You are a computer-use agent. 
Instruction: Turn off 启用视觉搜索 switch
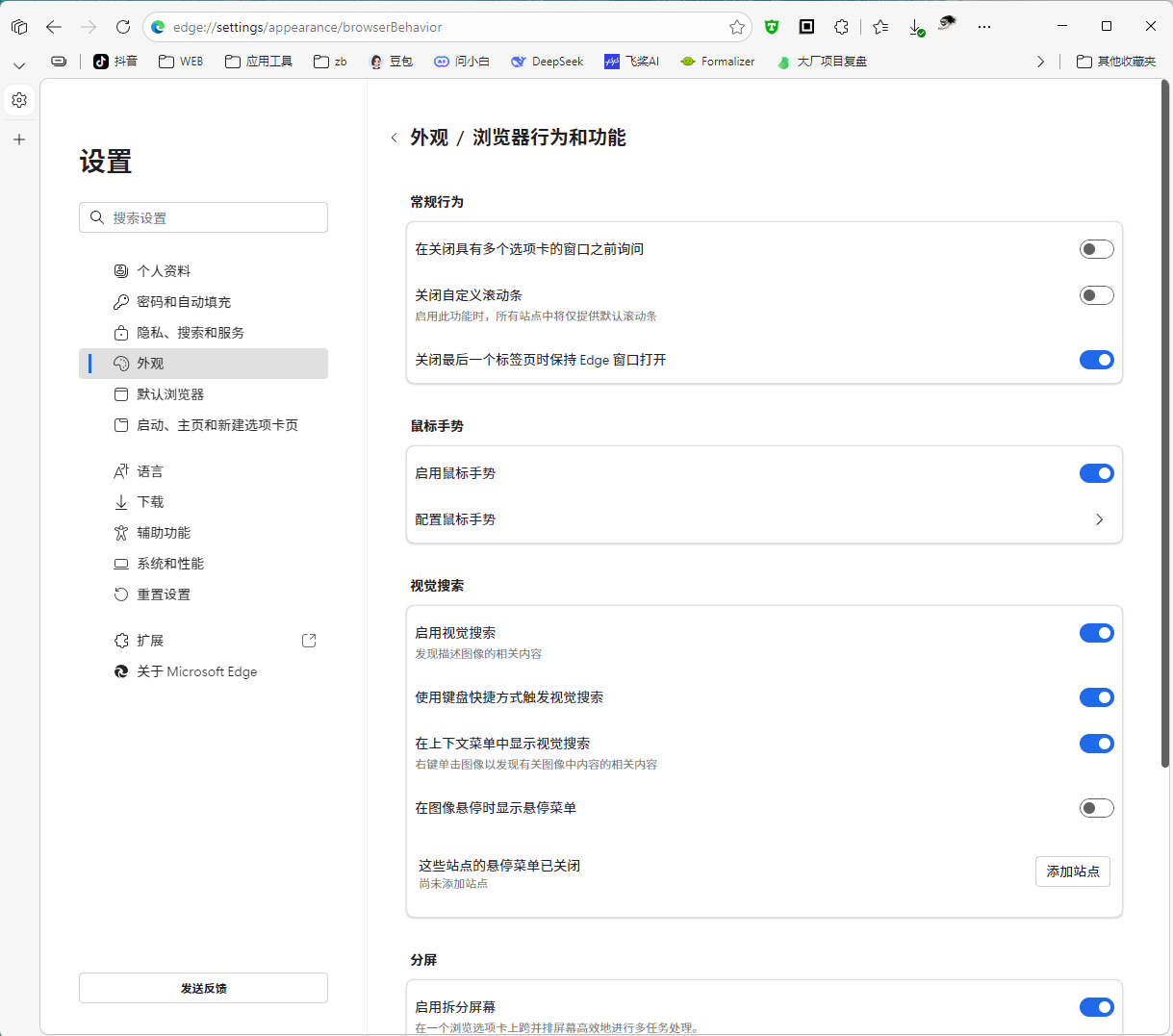pyautogui.click(x=1096, y=633)
